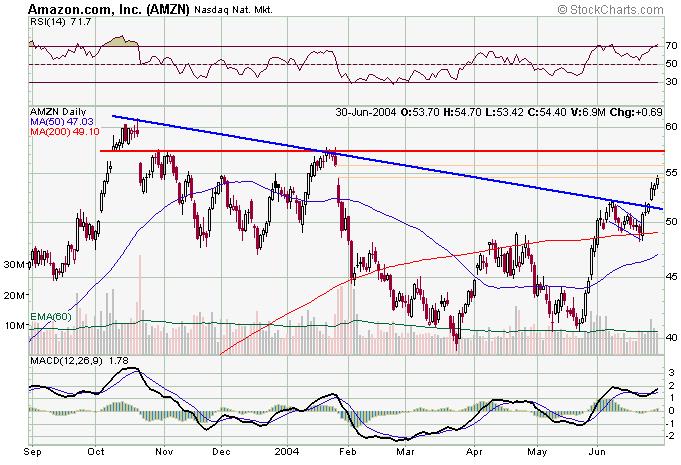Viewport: 681px width, 465px height.
Task: Click the 'RSI(14) 71.7' indicator label
Action: tap(60, 22)
